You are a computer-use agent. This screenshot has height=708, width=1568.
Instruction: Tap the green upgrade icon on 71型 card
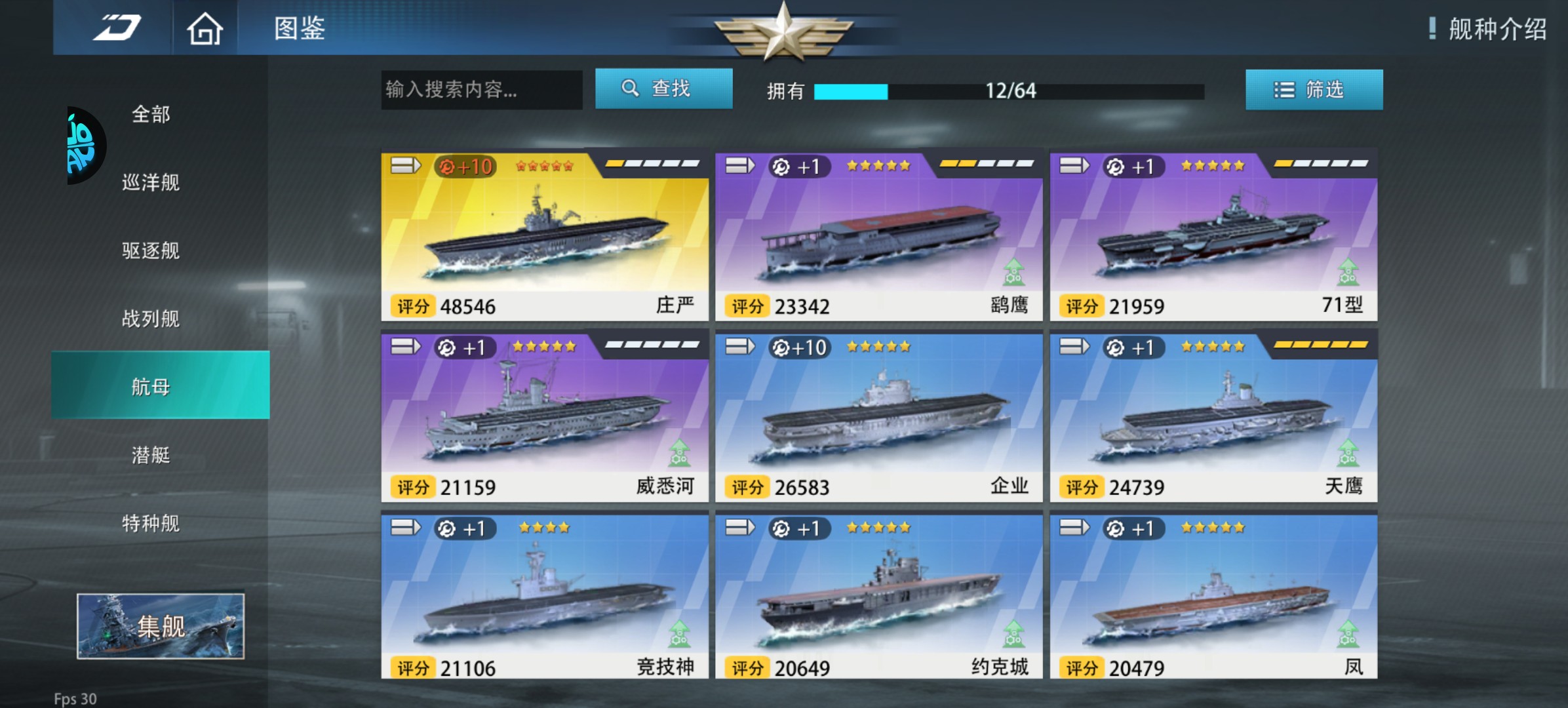tap(1348, 272)
